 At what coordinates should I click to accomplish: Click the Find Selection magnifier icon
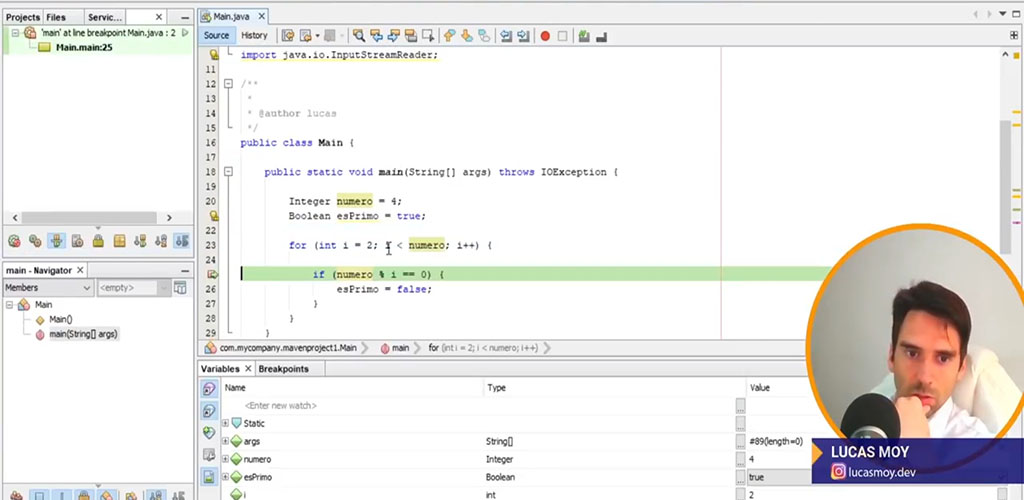point(359,36)
